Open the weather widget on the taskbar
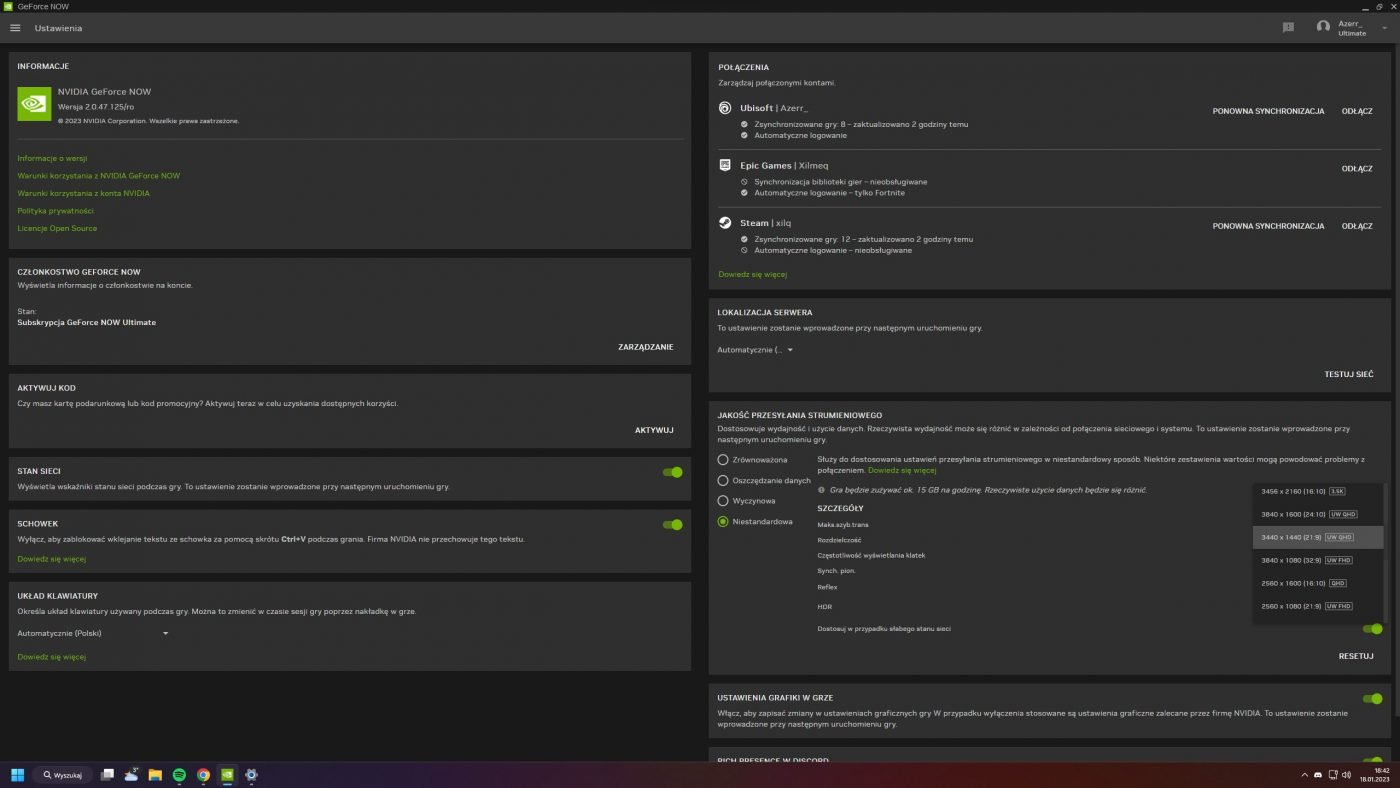1400x788 pixels. (131, 774)
